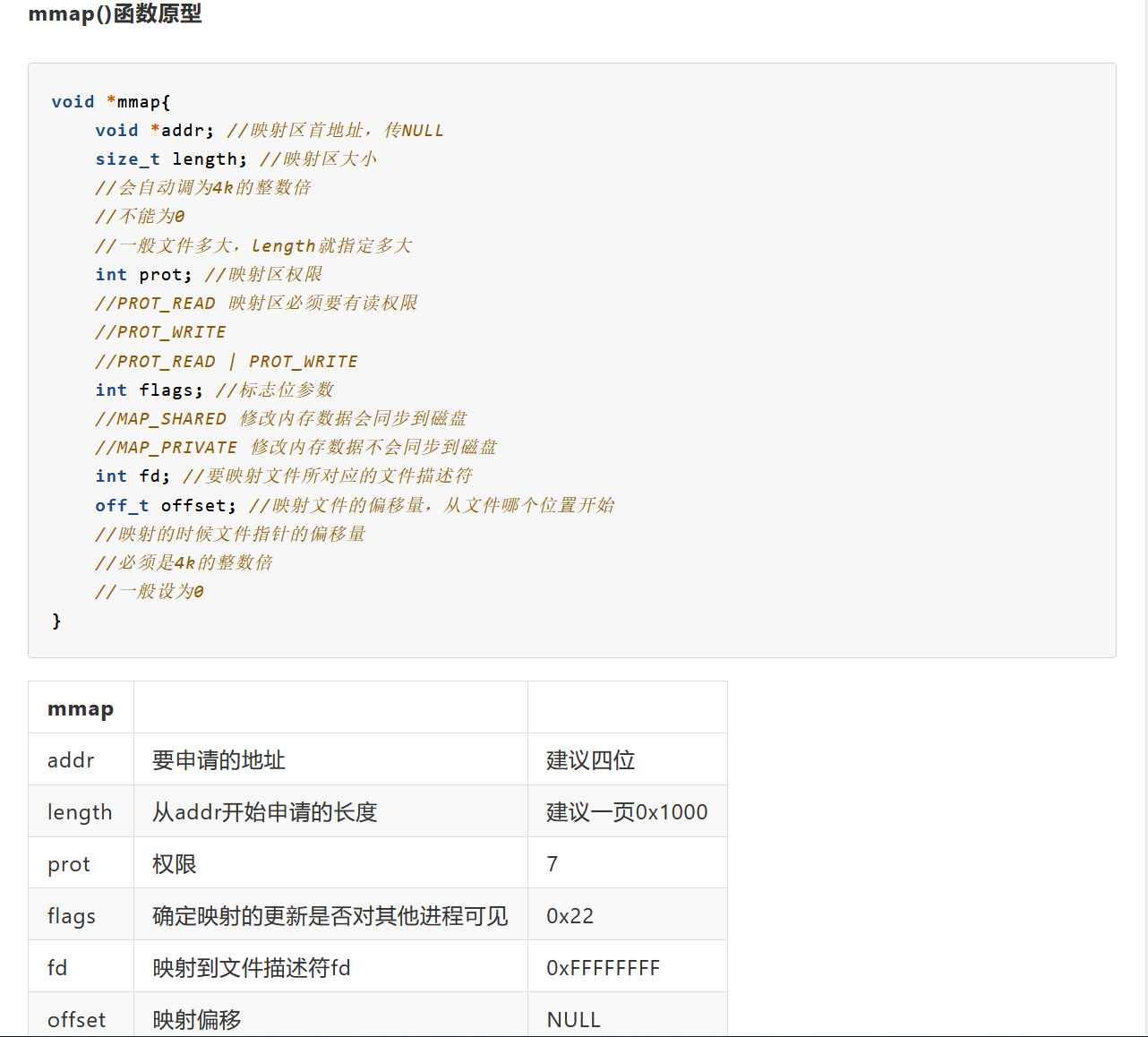
Task: Click the '//MAP_PRIVATE' comment line
Action: coord(167,447)
